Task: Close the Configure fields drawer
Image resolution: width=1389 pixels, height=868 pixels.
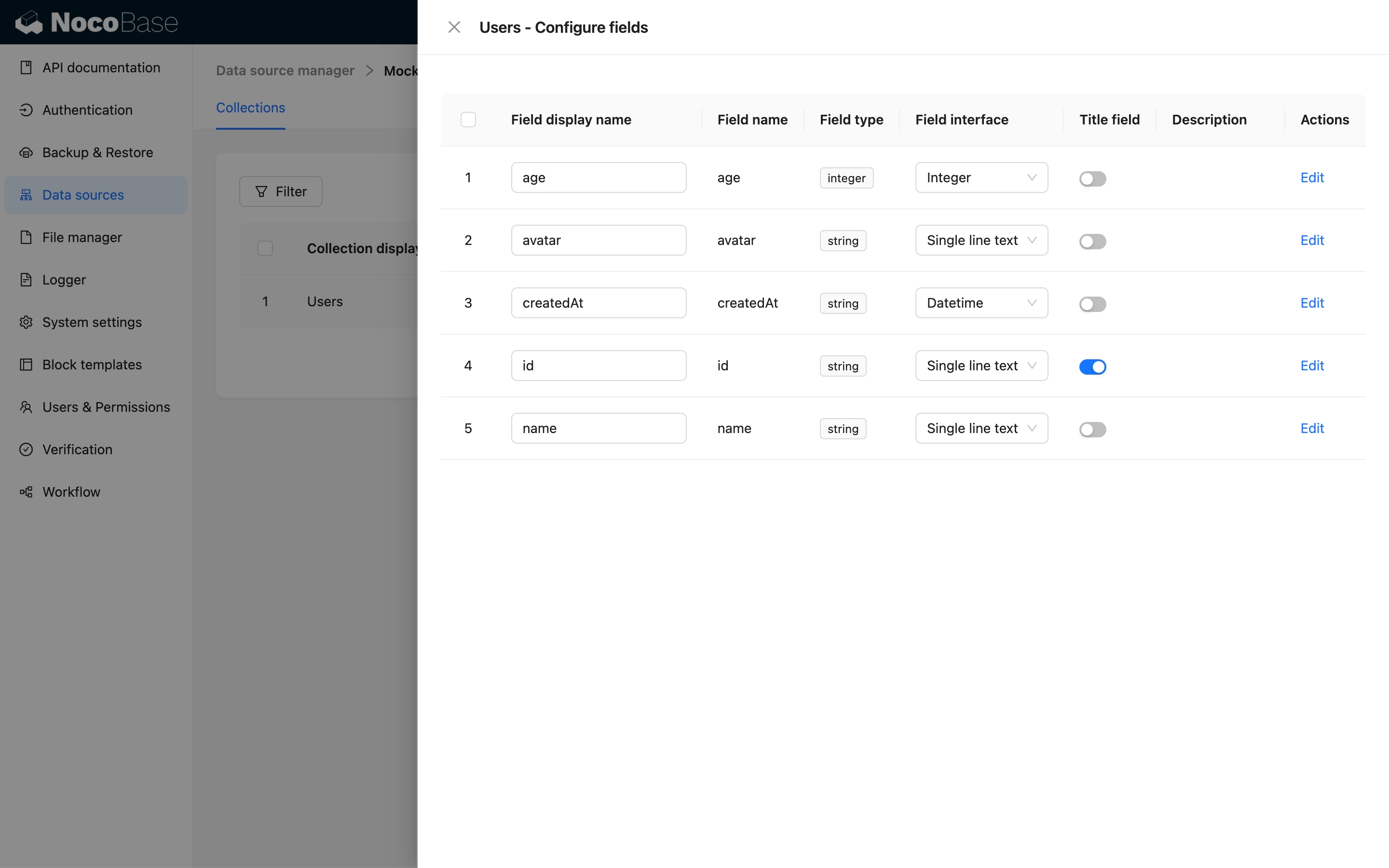Action: click(454, 27)
